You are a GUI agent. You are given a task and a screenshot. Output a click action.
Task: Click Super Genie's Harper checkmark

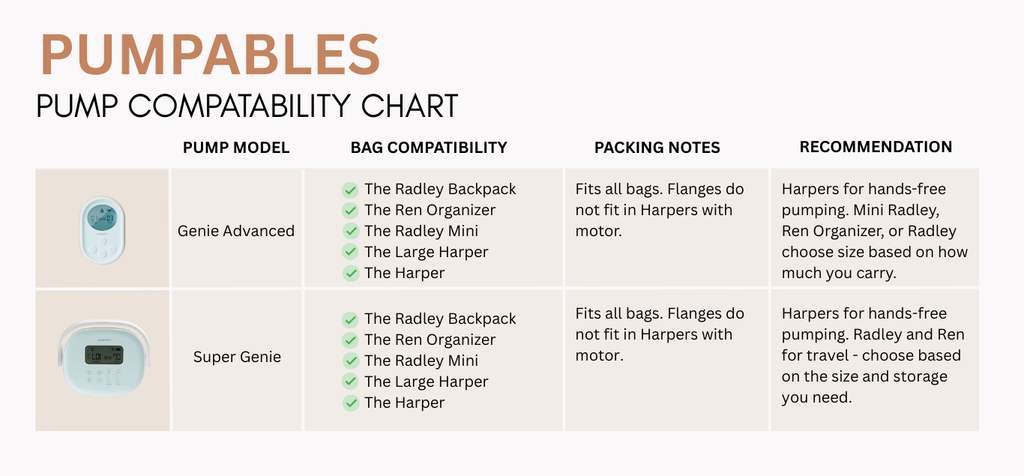point(351,404)
